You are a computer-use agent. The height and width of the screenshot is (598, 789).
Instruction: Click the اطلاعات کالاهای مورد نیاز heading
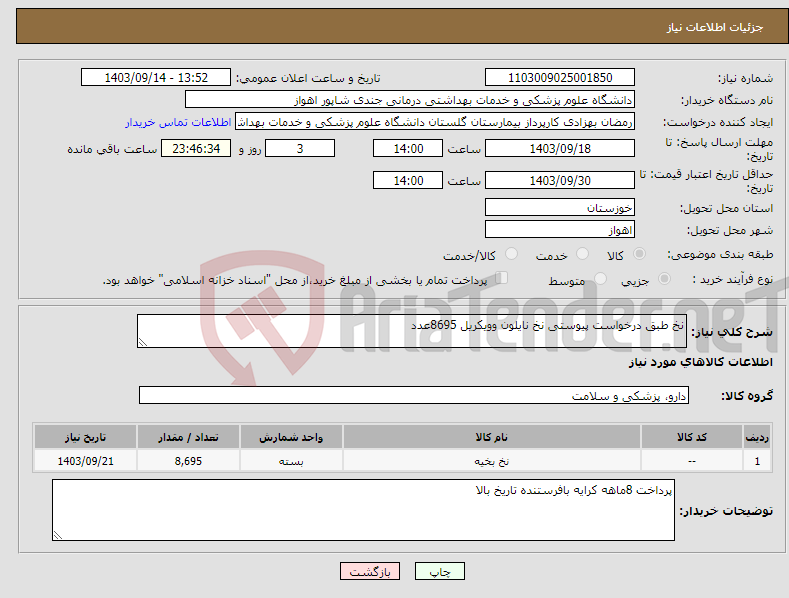click(x=700, y=362)
